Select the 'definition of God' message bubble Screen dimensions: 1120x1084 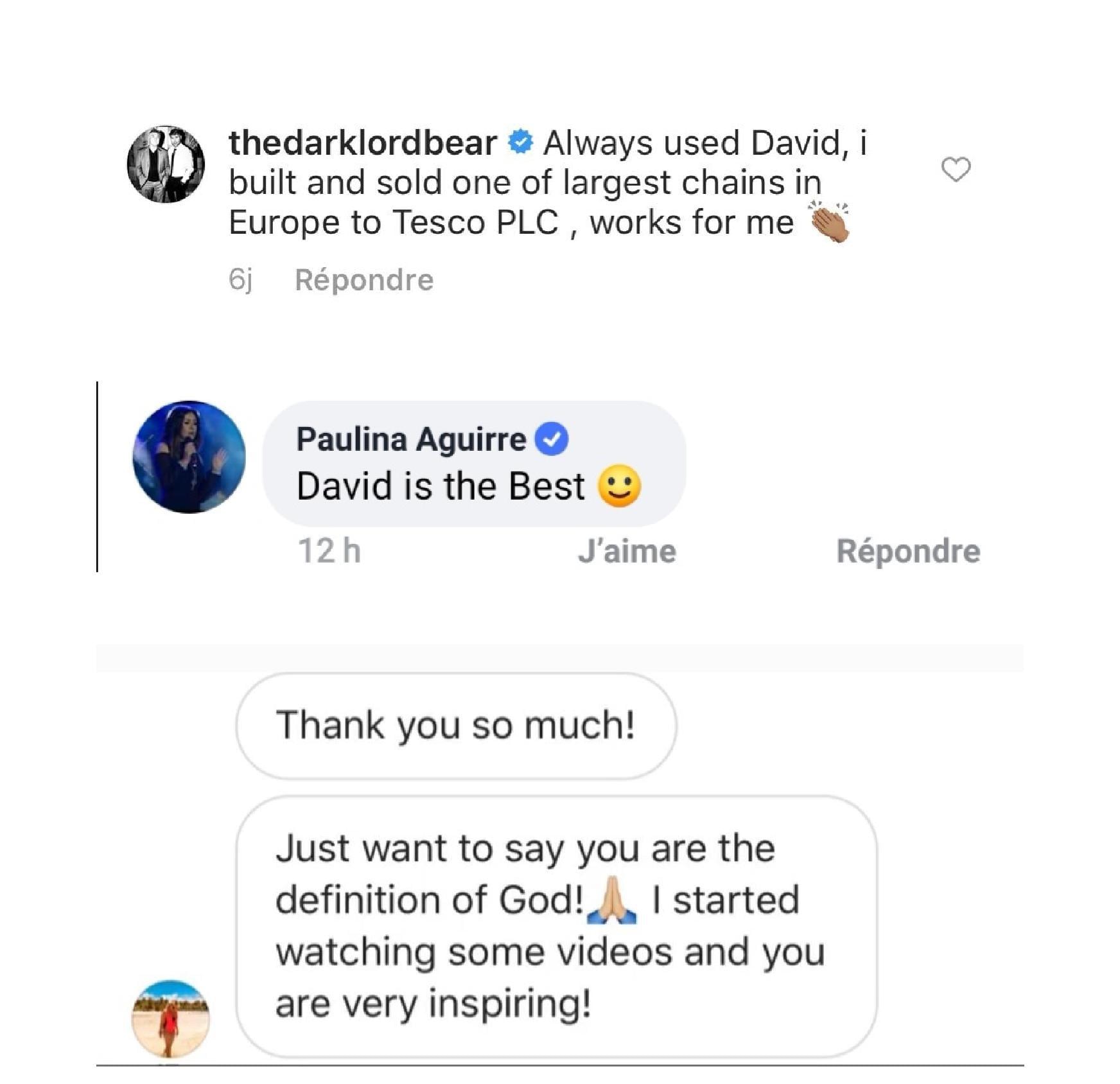coord(556,926)
